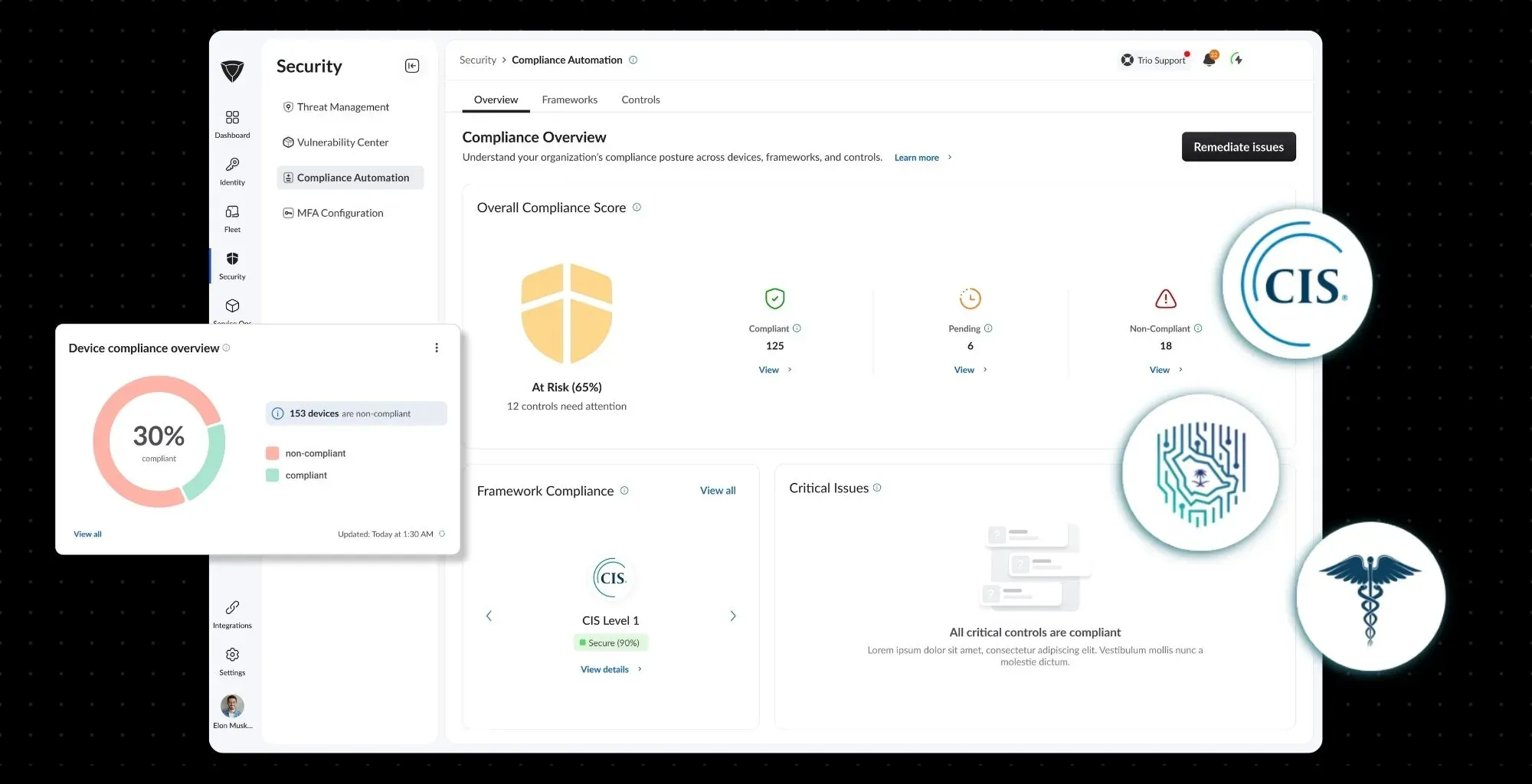Click the lightning activity icon

pyautogui.click(x=1236, y=59)
